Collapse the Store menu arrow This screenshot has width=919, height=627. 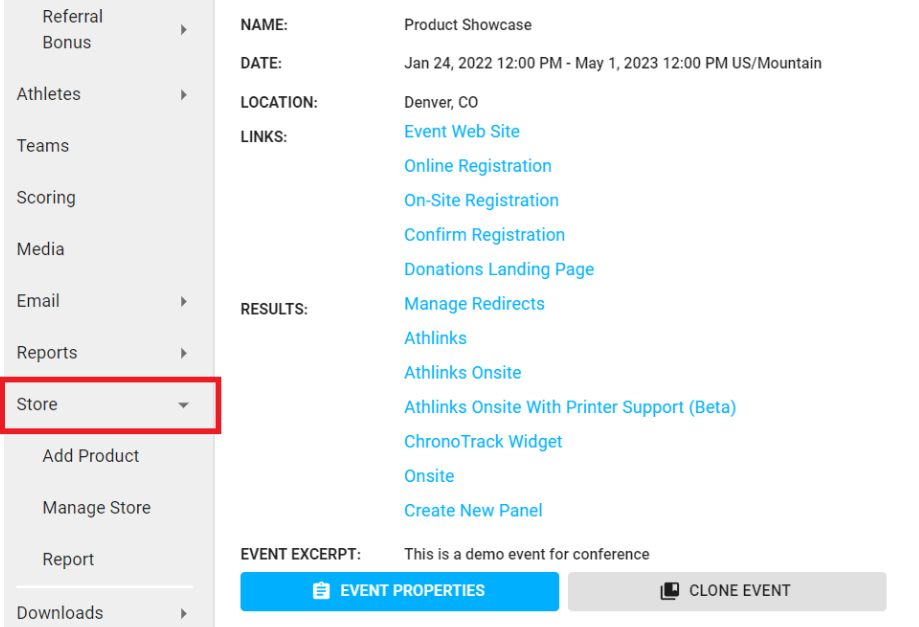click(x=183, y=405)
